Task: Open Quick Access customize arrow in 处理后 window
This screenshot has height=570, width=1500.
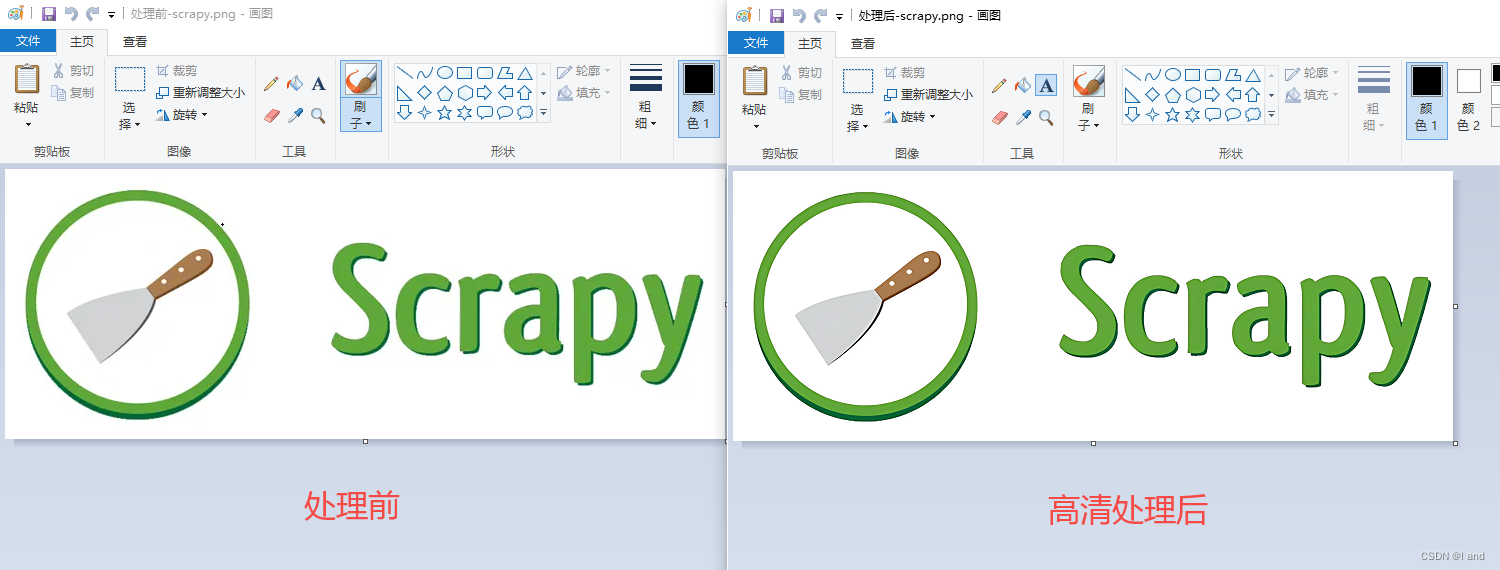Action: click(840, 16)
